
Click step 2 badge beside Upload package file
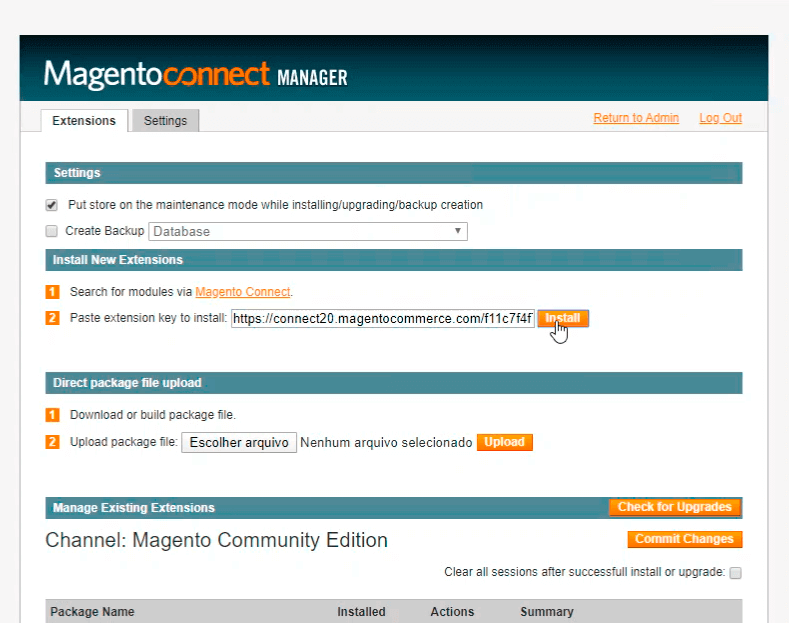tap(52, 442)
